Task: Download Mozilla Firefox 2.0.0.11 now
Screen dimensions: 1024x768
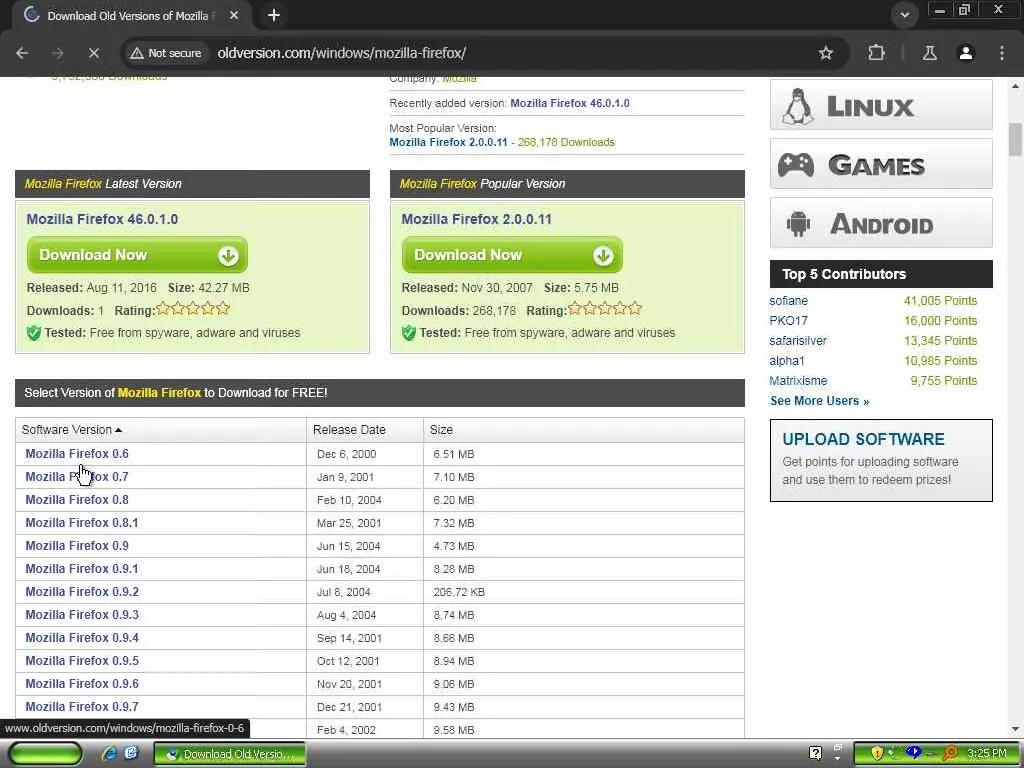Action: [512, 255]
